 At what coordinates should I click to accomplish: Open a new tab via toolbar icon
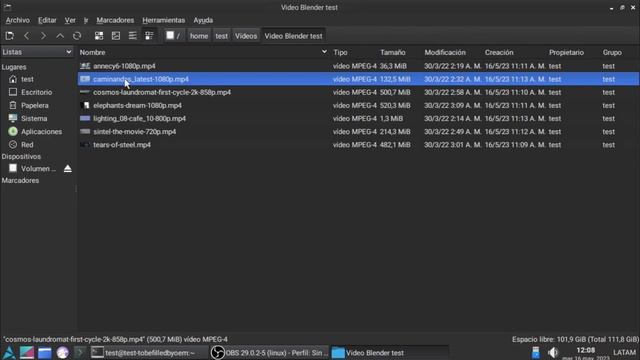[x=9, y=36]
